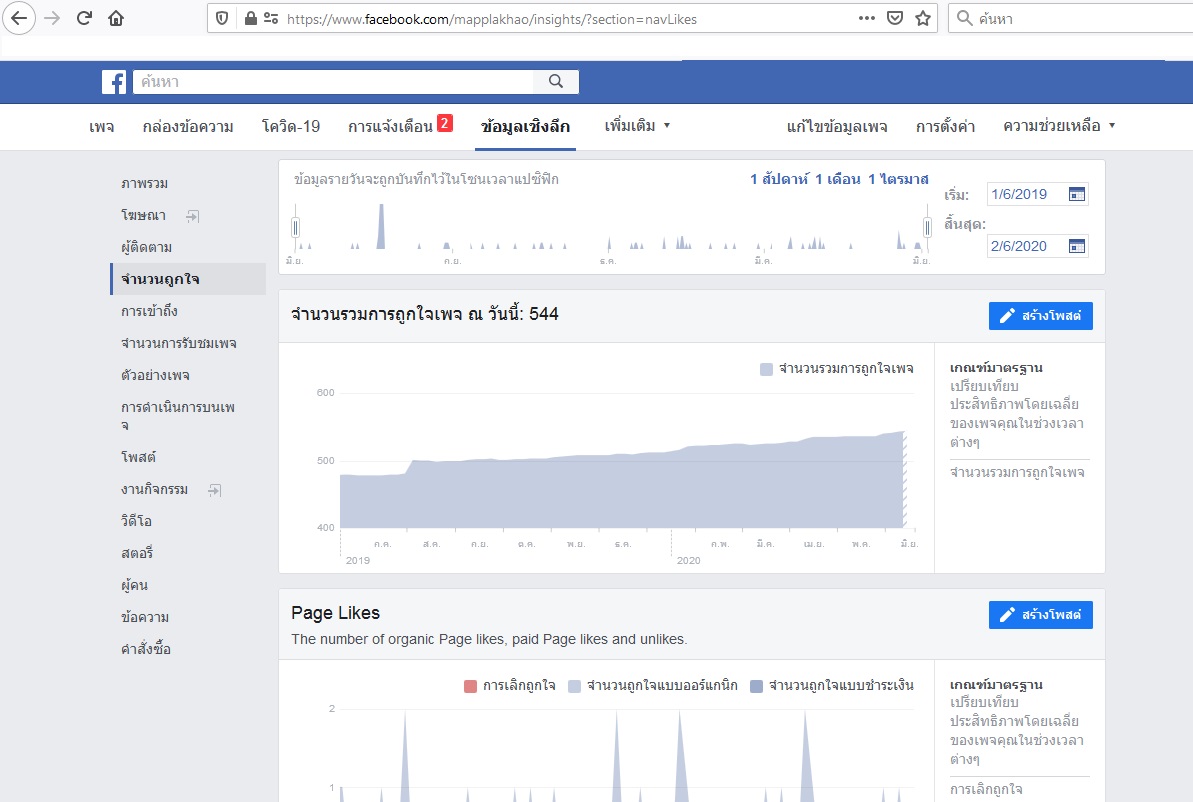The height and width of the screenshot is (802, 1193).
Task: Toggle จำนวนรวมการถูกใจเพจ legend series
Action: tap(837, 369)
